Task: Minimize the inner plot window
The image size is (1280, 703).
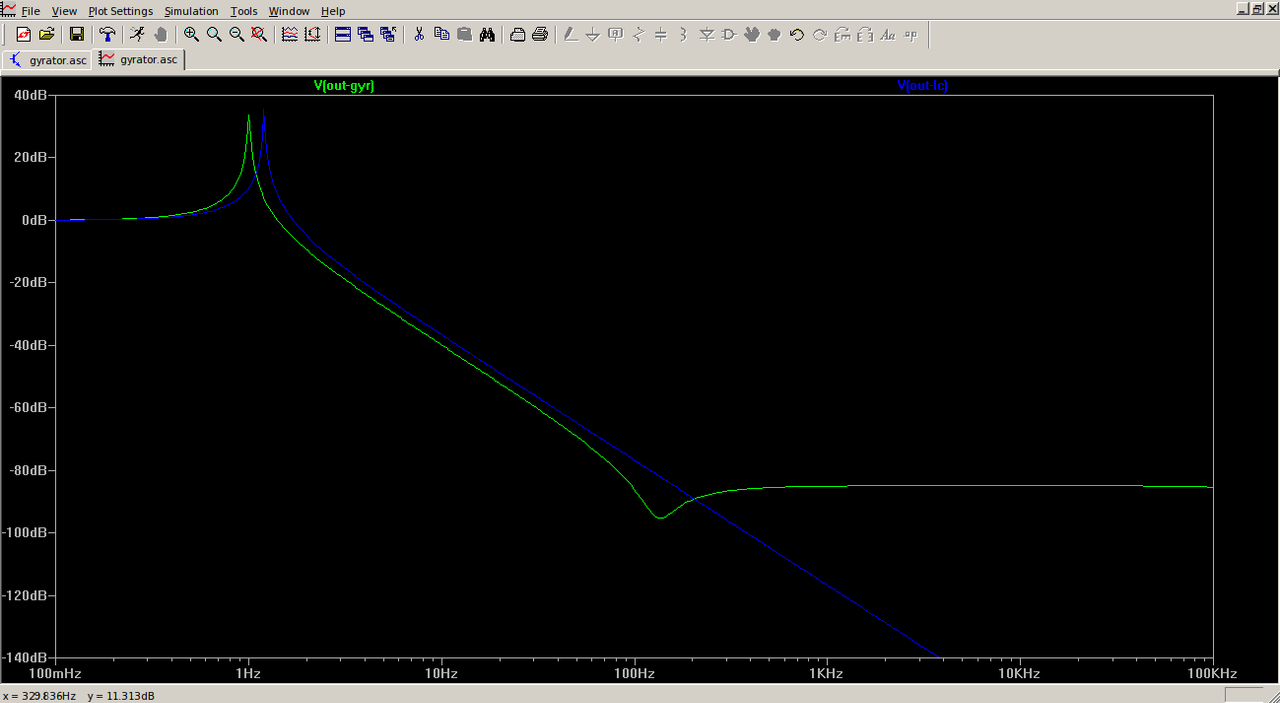Action: pos(1242,9)
